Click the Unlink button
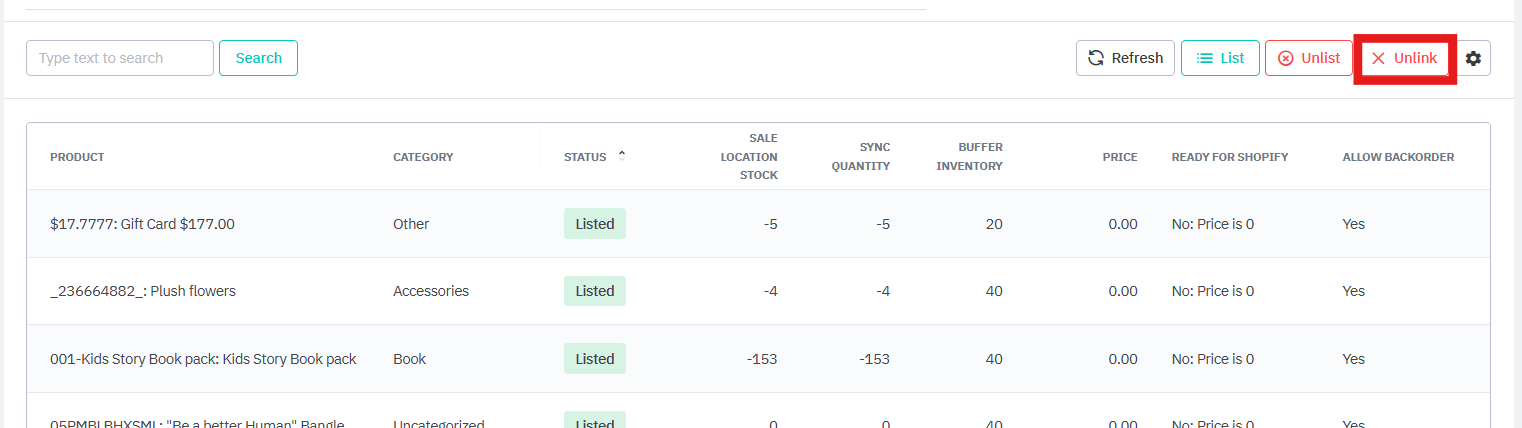Viewport: 1522px width, 428px height. coord(1404,58)
